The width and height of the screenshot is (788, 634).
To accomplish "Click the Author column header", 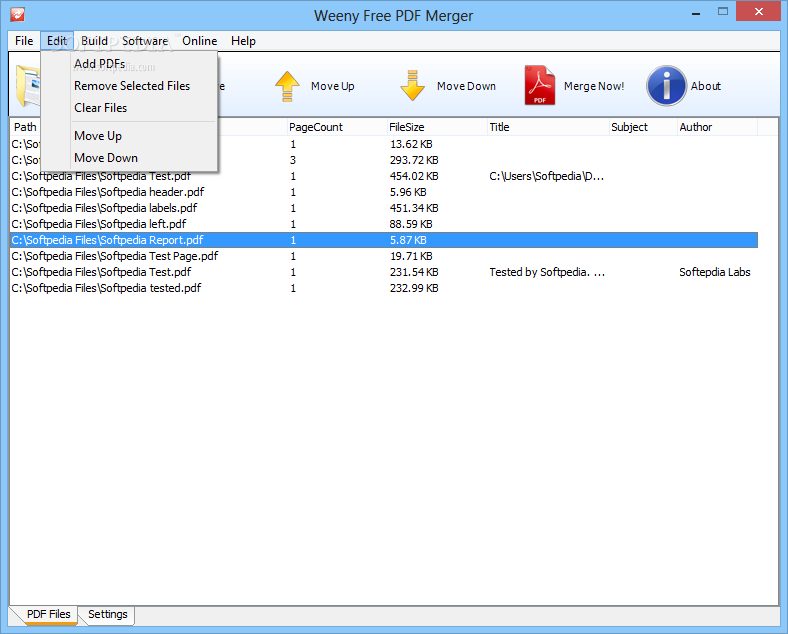I will (x=717, y=127).
